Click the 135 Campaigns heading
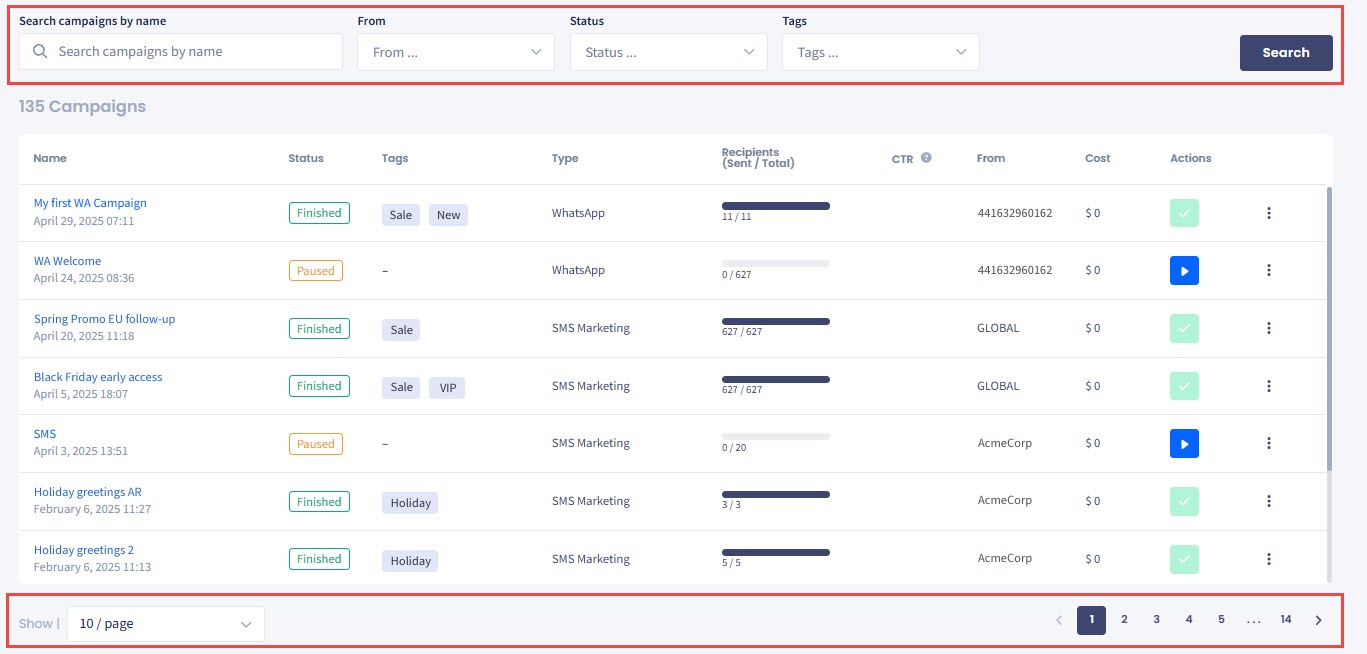Image resolution: width=1367 pixels, height=654 pixels. pos(82,106)
